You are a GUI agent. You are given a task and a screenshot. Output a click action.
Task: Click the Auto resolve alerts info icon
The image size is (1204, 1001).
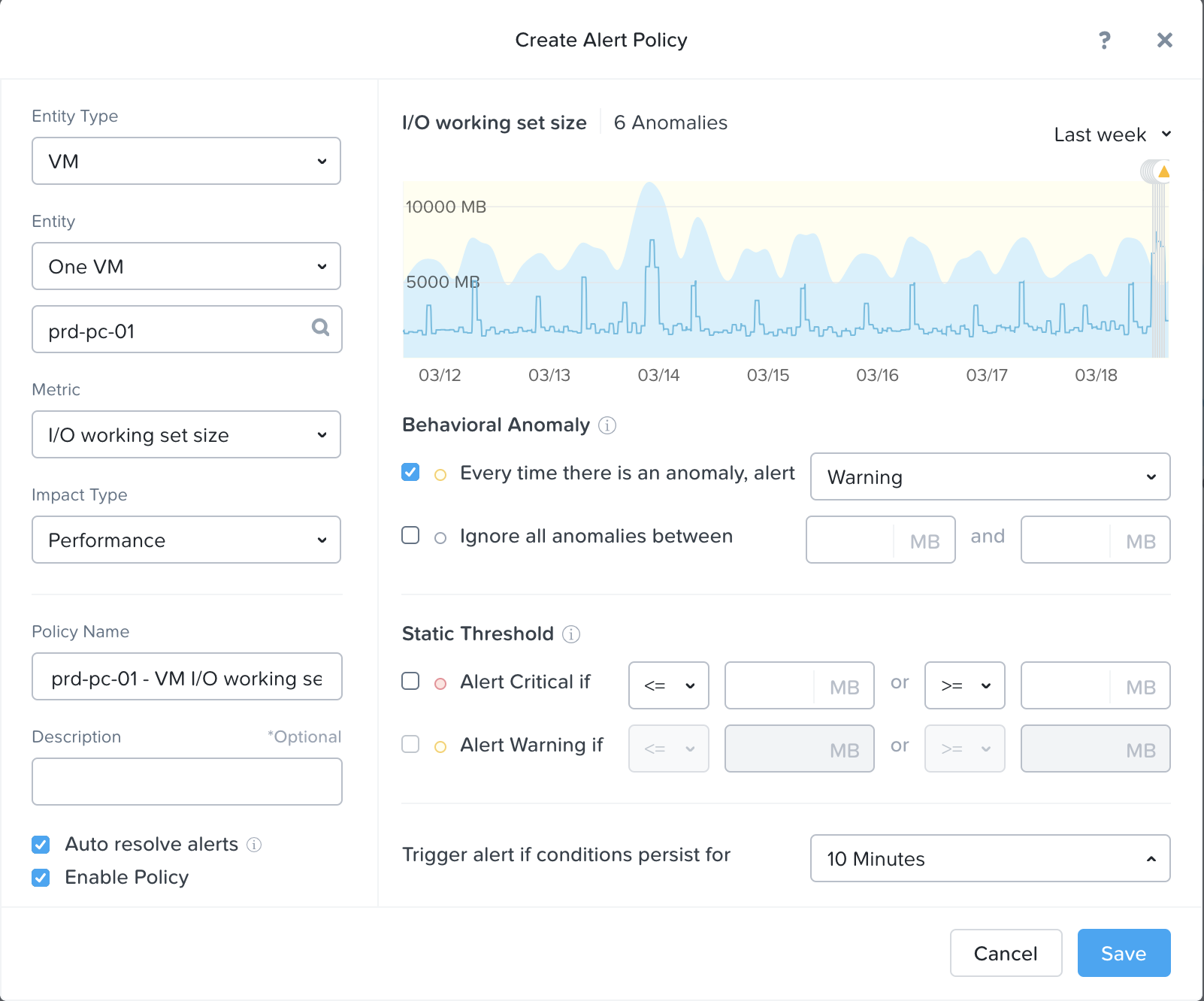[x=254, y=845]
